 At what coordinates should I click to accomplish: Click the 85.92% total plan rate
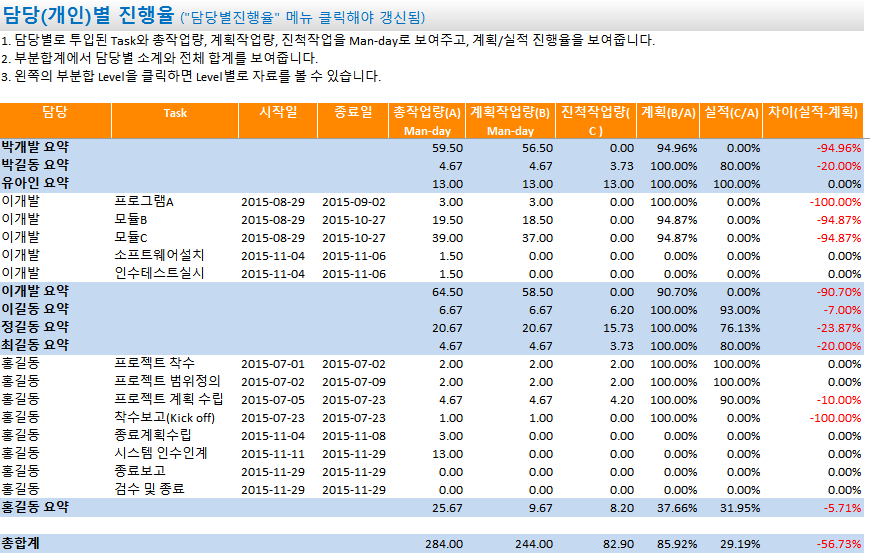tap(677, 544)
